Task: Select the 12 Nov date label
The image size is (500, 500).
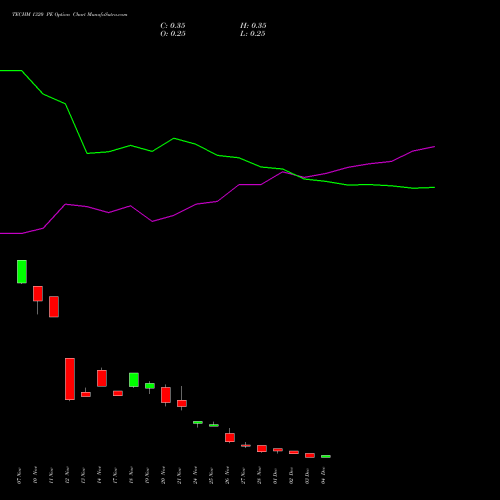Action: coord(67,476)
